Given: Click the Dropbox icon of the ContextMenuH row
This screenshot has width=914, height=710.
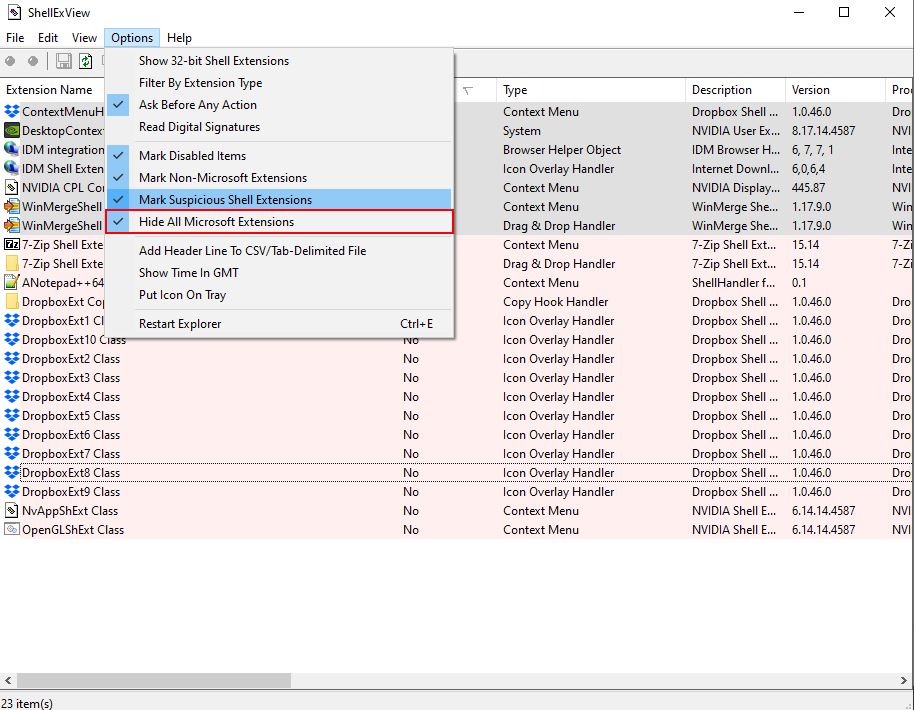Looking at the screenshot, I should click(x=12, y=111).
